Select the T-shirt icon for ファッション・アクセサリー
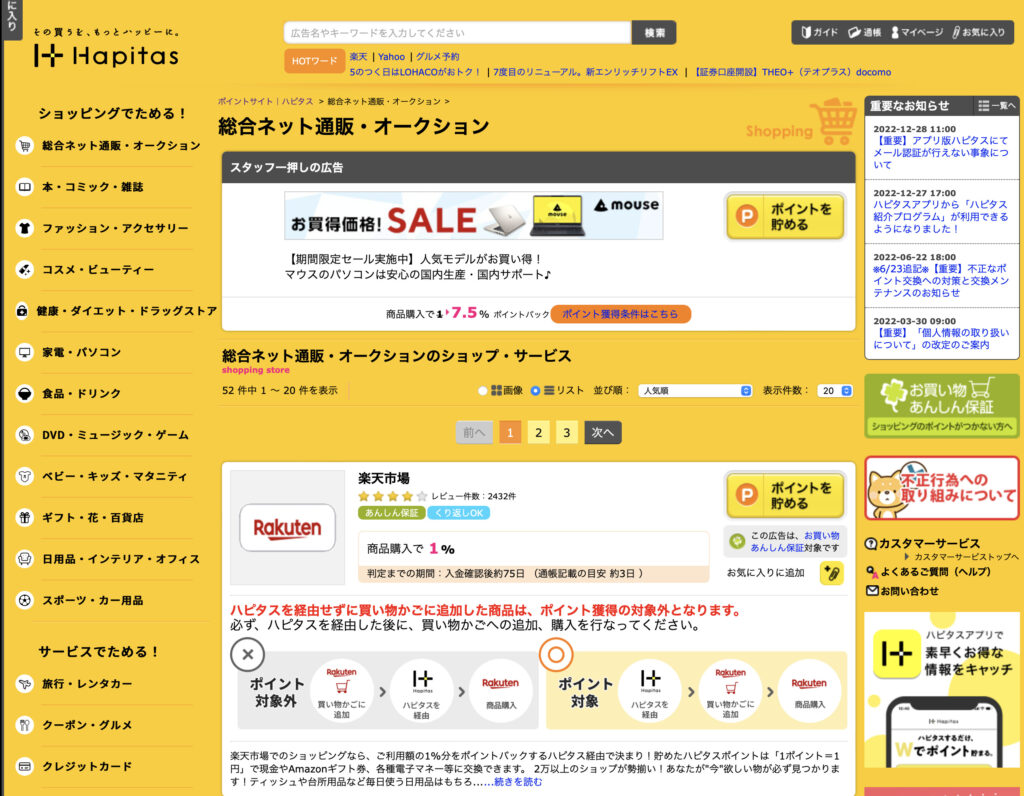 click(x=24, y=228)
